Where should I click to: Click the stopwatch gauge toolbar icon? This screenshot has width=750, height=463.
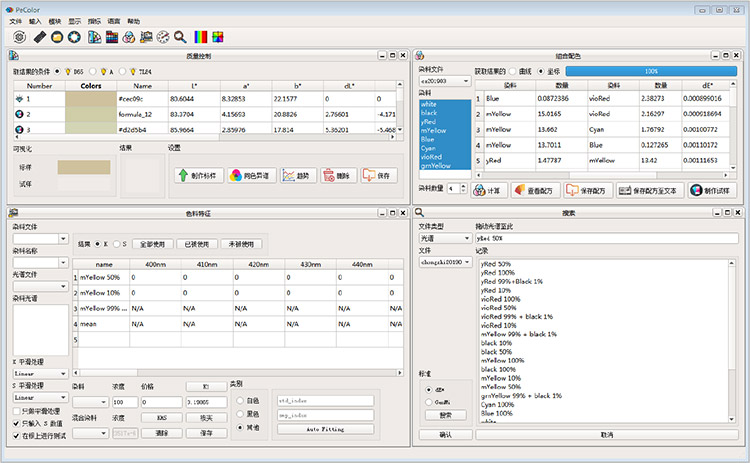163,37
